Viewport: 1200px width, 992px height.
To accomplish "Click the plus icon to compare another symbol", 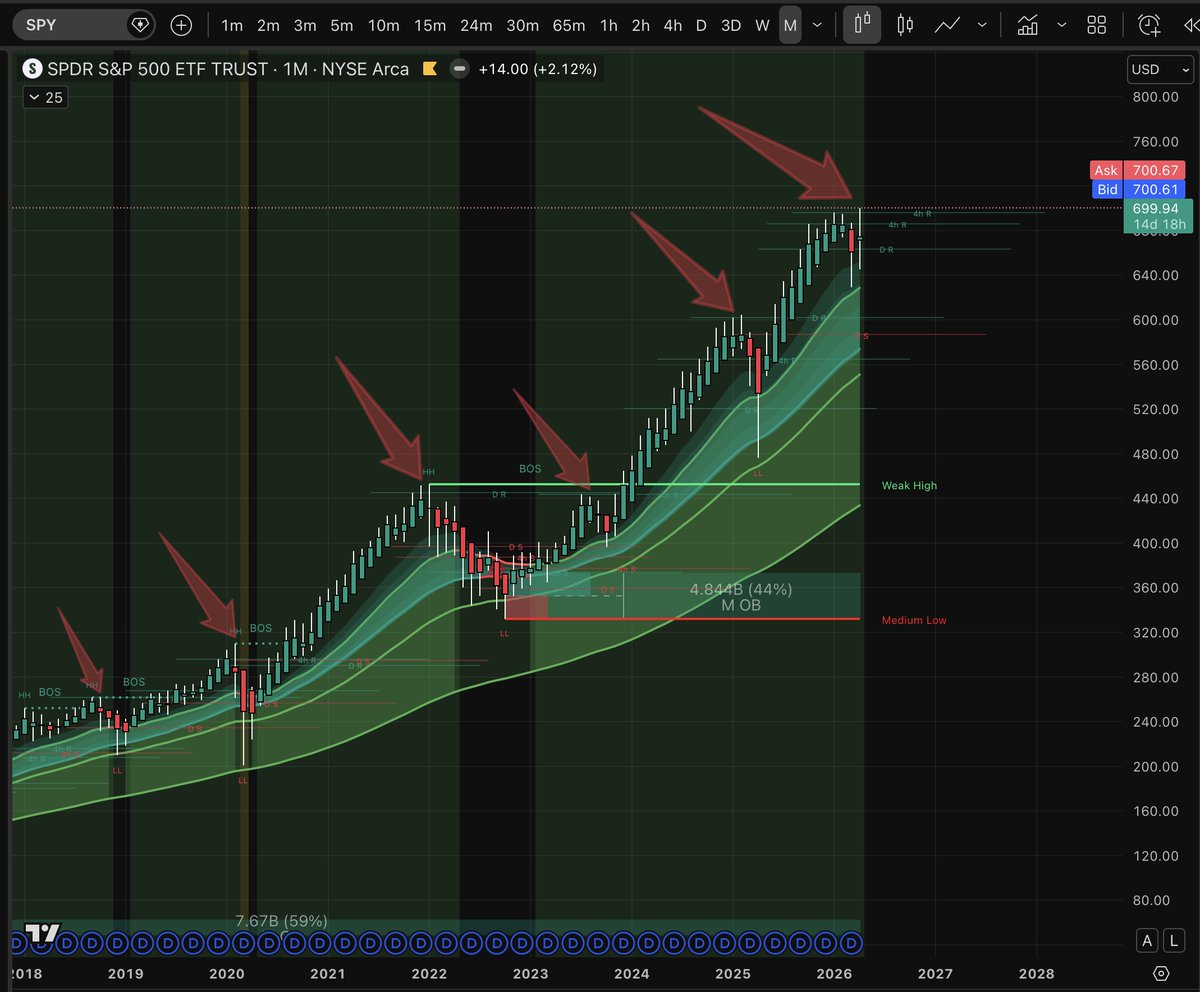I will 181,24.
